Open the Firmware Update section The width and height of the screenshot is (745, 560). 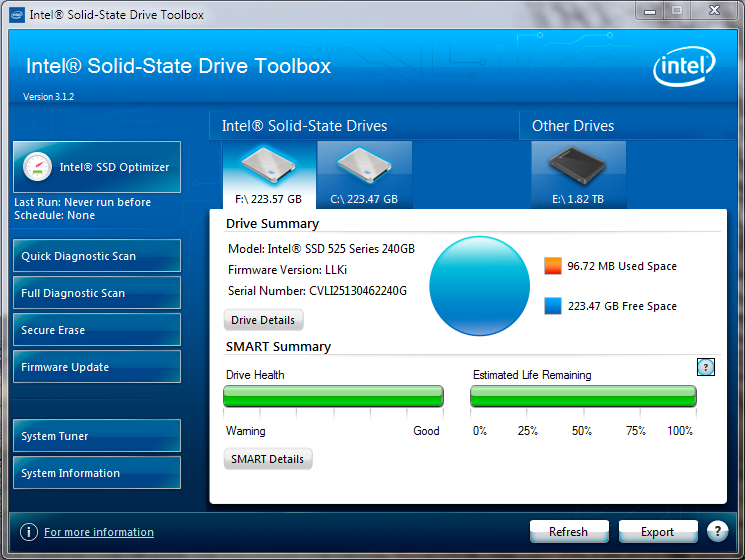point(96,367)
